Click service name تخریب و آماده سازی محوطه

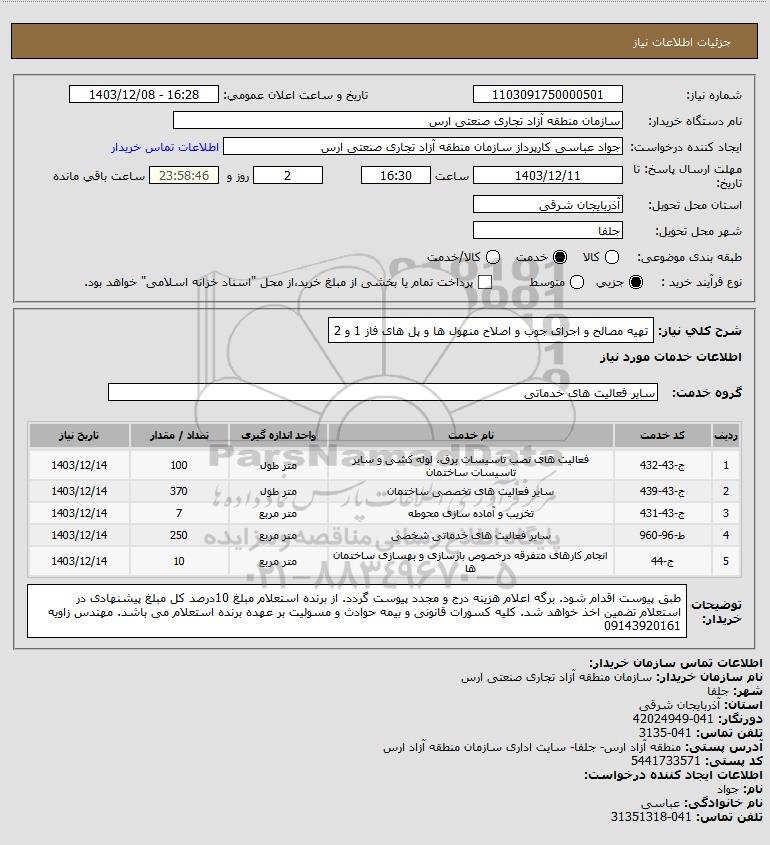(471, 514)
